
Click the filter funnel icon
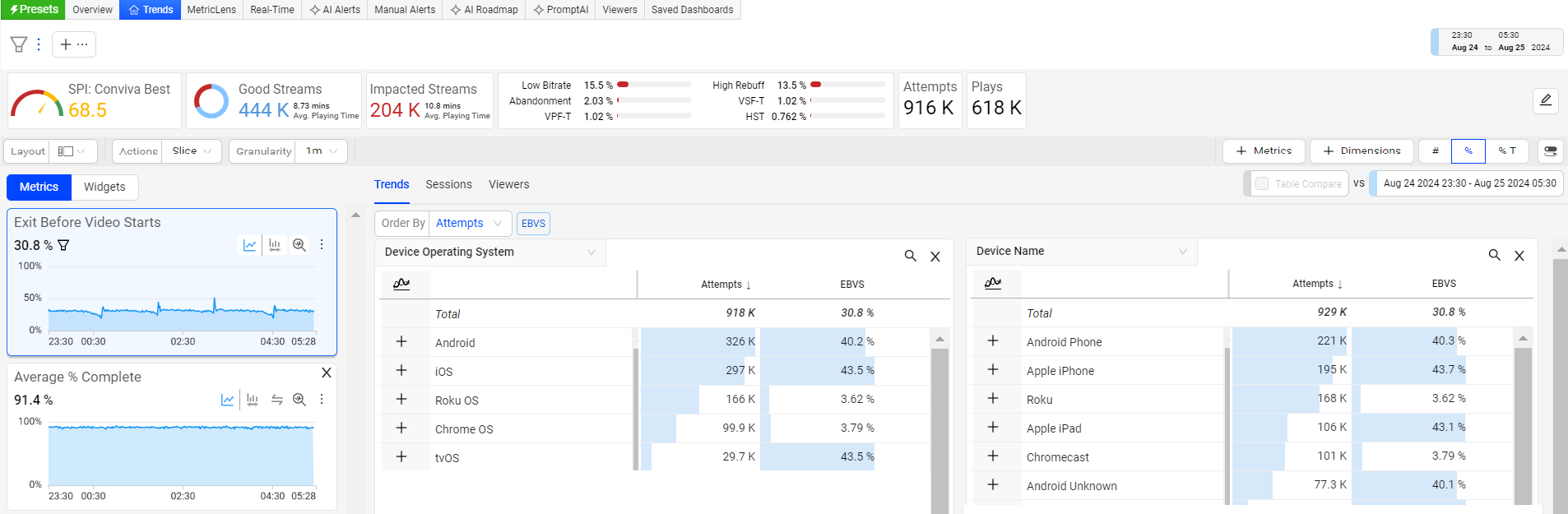pos(18,44)
